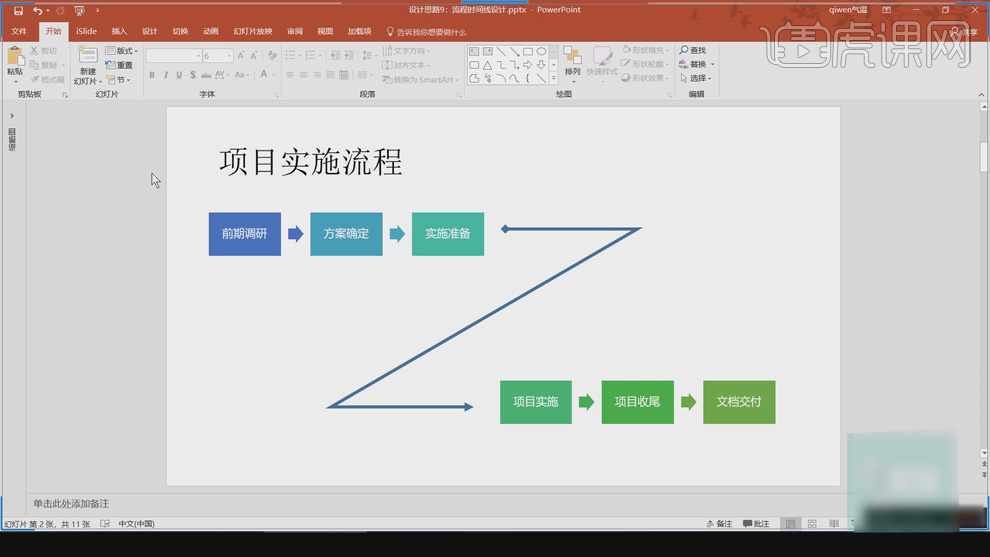Click the Find (查找) magnifier button
The height and width of the screenshot is (557, 990).
[x=693, y=50]
